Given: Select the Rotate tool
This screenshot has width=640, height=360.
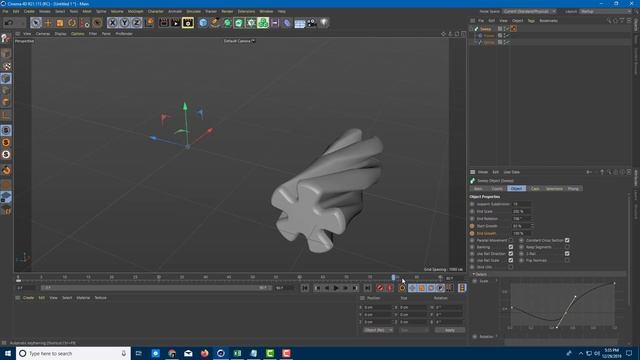Looking at the screenshot, I should pos(72,23).
